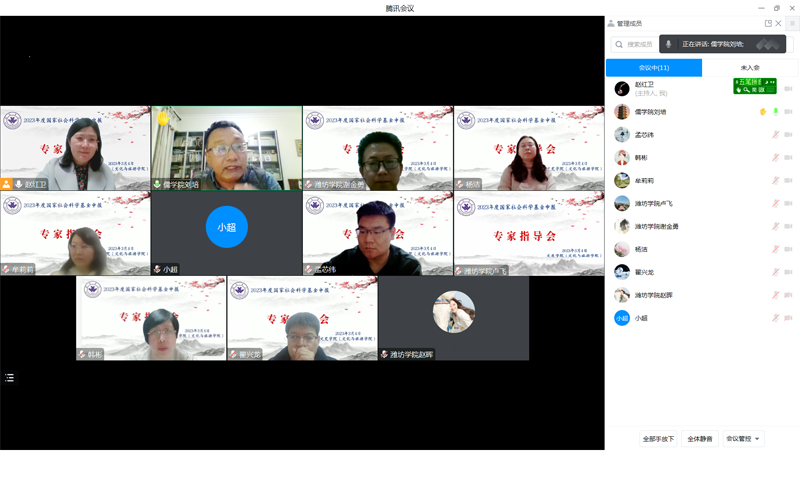Click the camera icon for 孟芯纬
Screen dimensions: 800x500
tap(788, 135)
